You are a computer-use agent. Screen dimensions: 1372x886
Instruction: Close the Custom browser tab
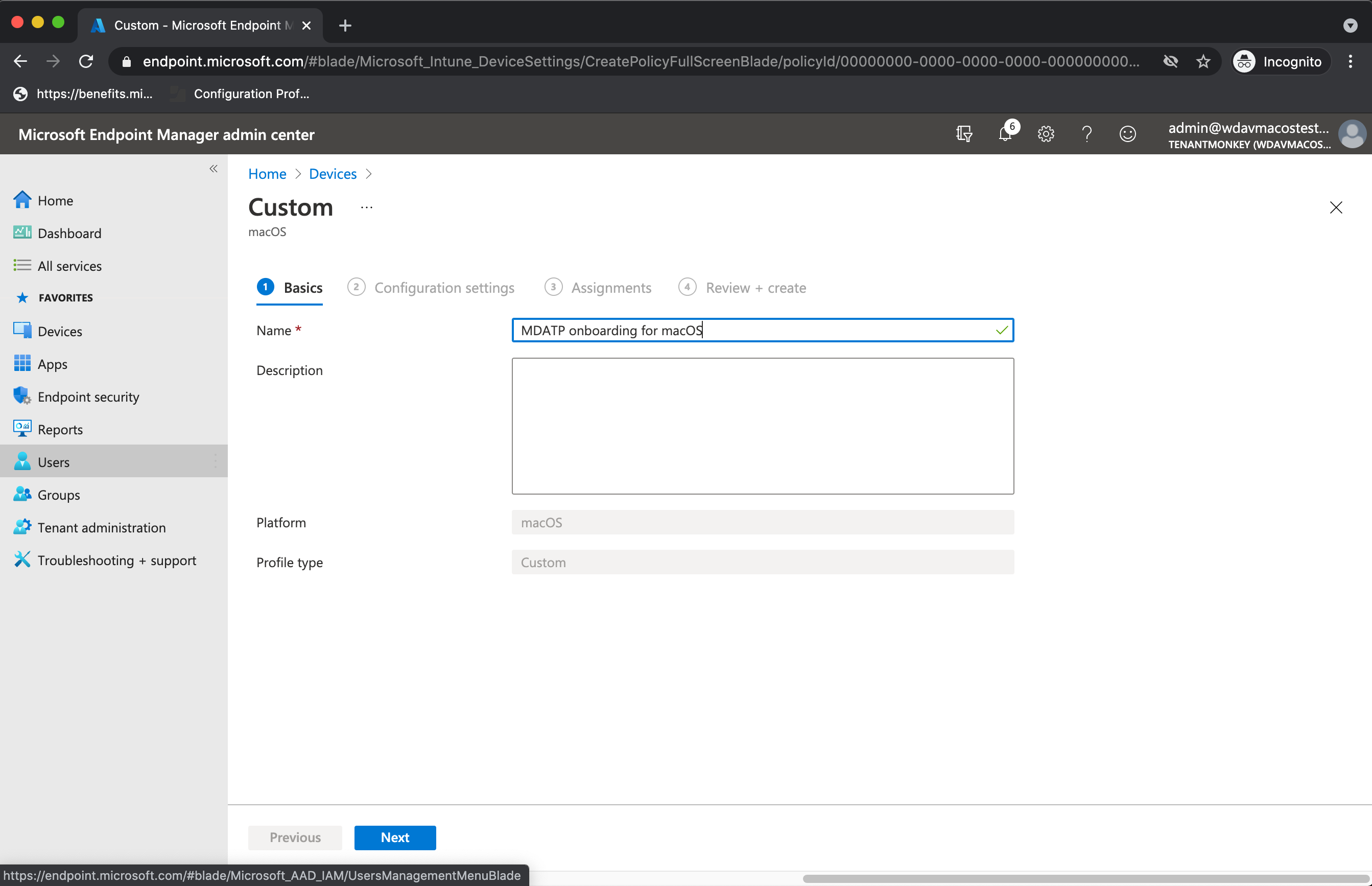click(306, 26)
